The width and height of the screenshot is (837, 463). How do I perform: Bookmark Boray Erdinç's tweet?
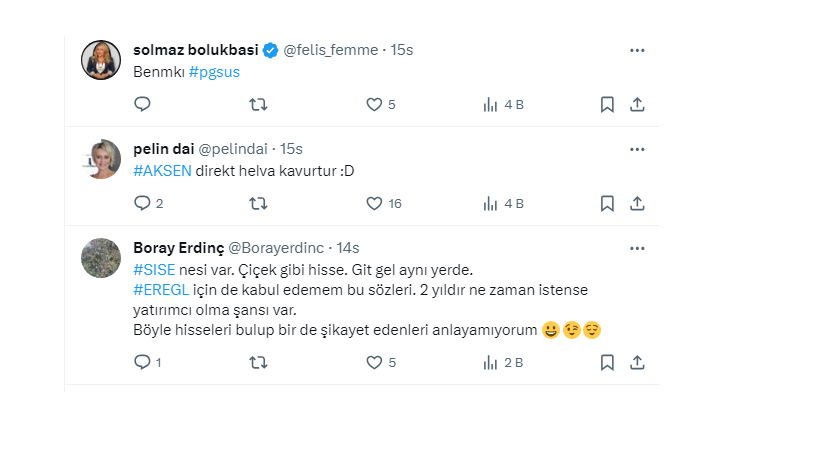607,362
